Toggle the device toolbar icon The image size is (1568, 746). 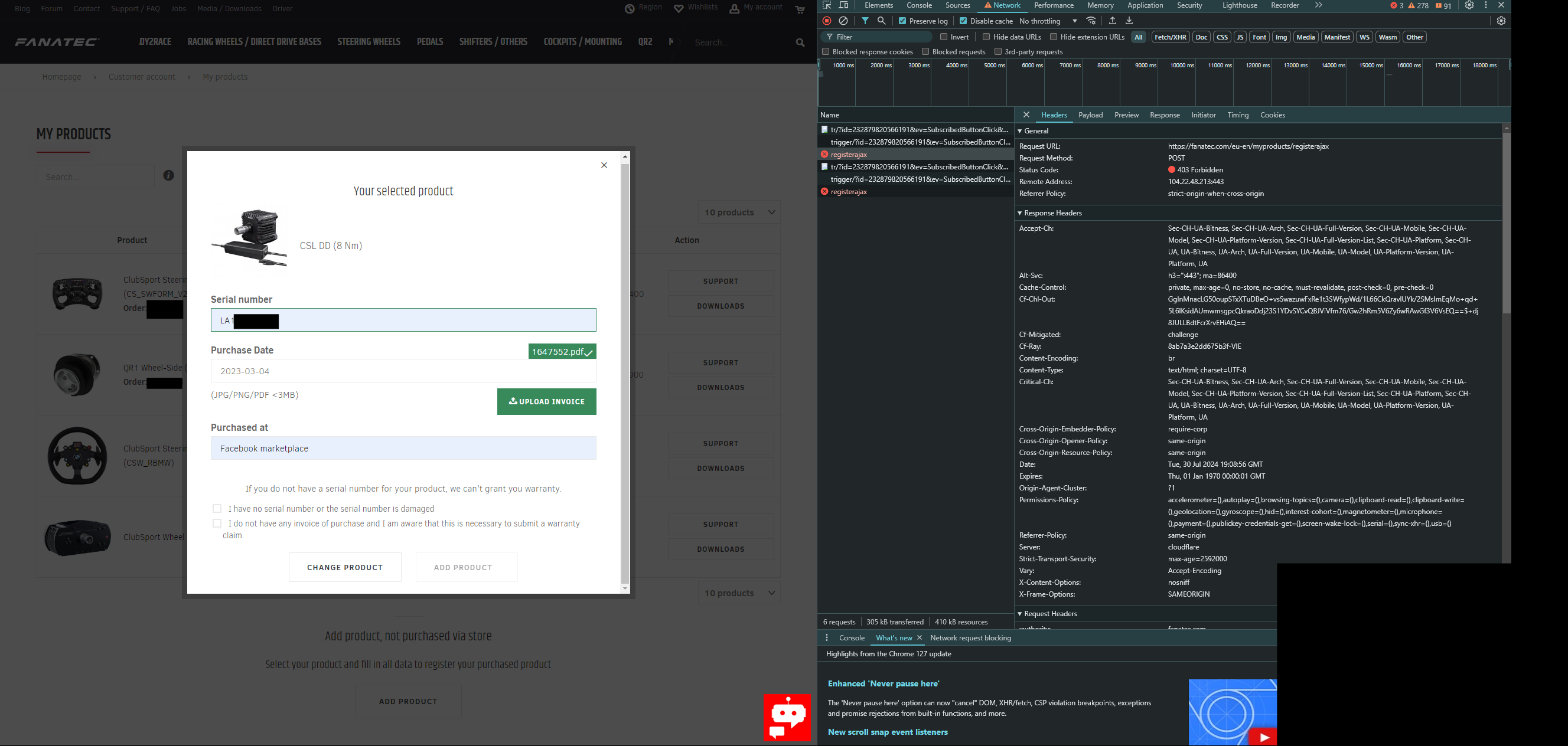(x=844, y=5)
